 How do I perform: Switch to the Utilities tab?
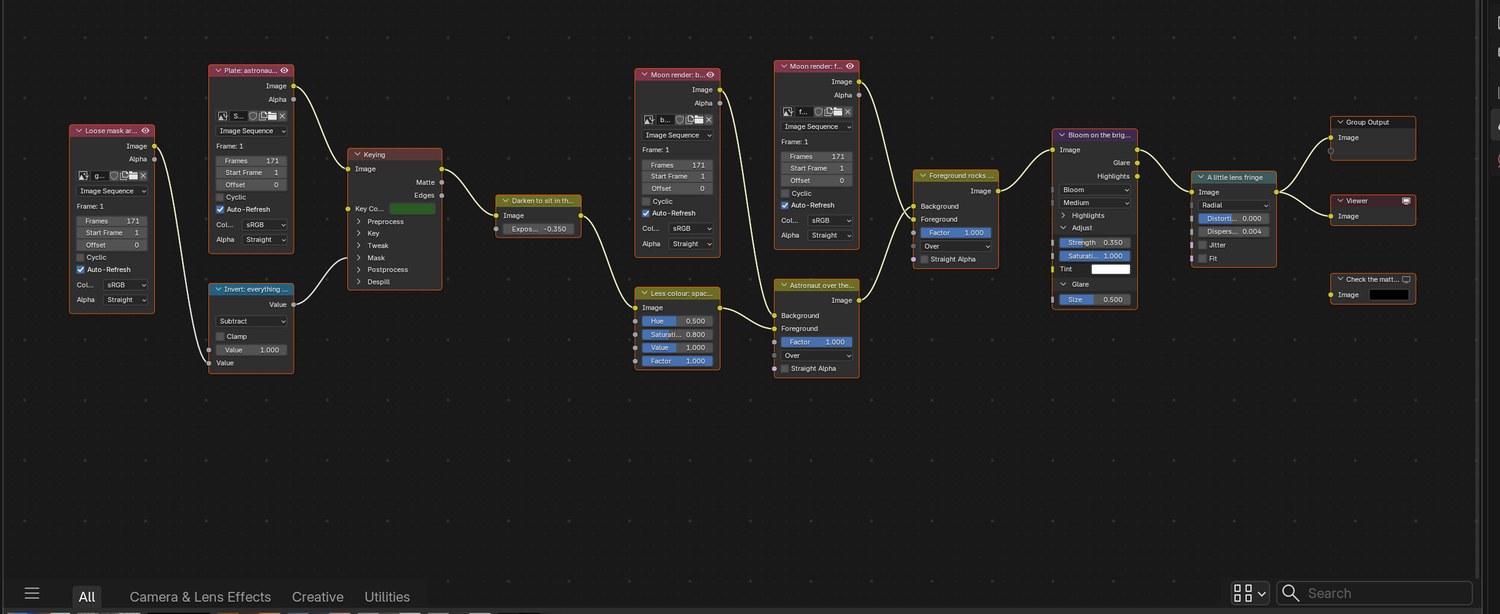387,597
